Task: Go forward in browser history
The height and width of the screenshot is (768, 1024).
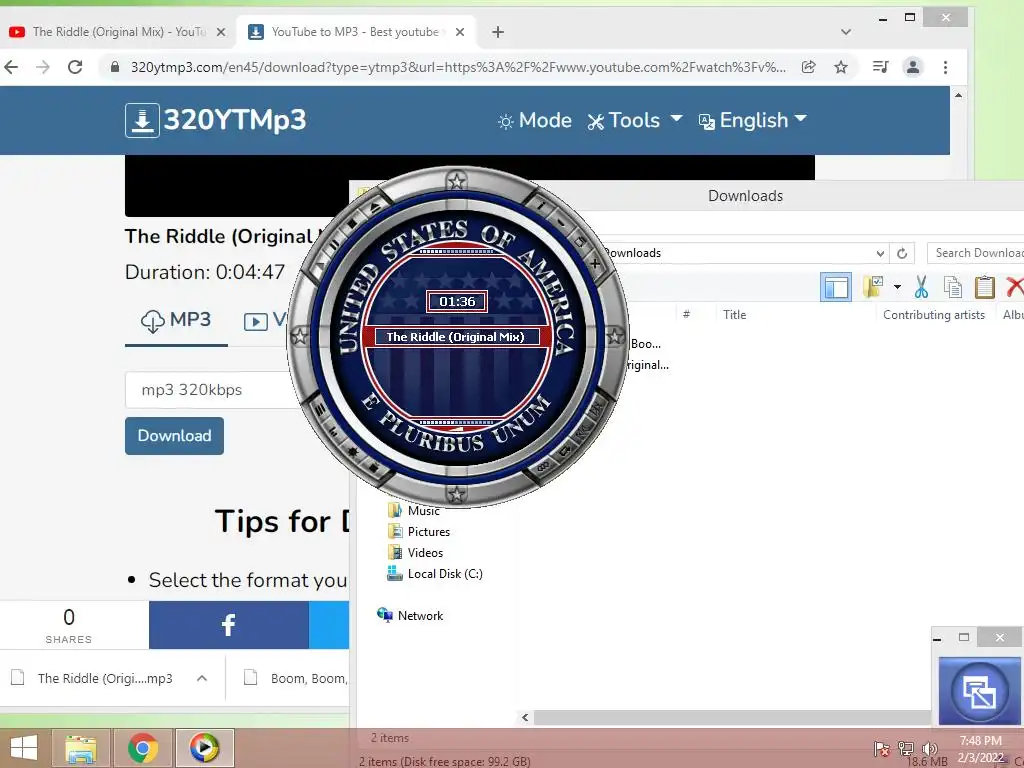Action: tap(43, 67)
